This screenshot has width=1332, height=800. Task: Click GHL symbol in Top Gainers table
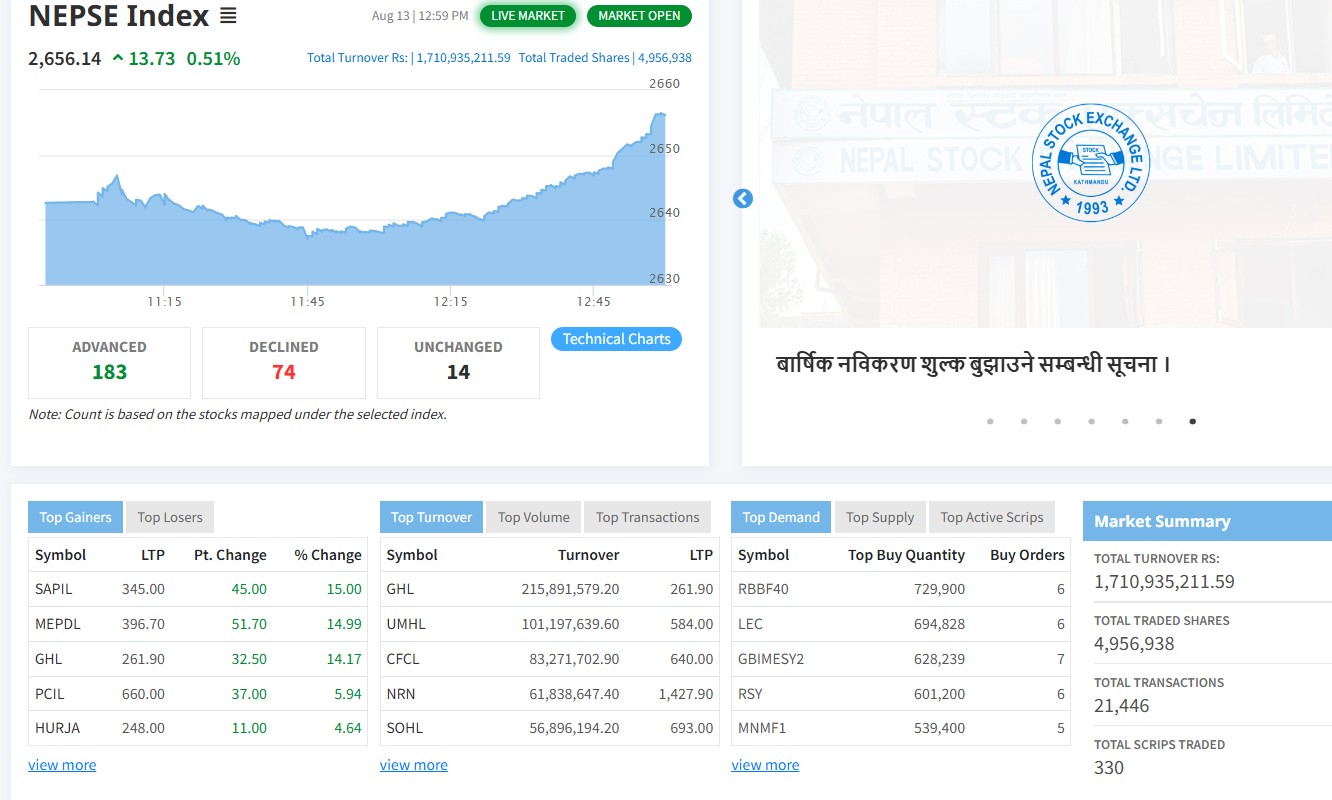pyautogui.click(x=50, y=659)
